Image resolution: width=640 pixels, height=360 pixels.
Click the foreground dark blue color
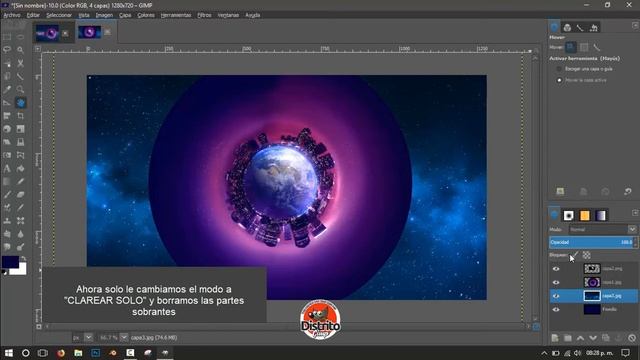[x=10, y=262]
